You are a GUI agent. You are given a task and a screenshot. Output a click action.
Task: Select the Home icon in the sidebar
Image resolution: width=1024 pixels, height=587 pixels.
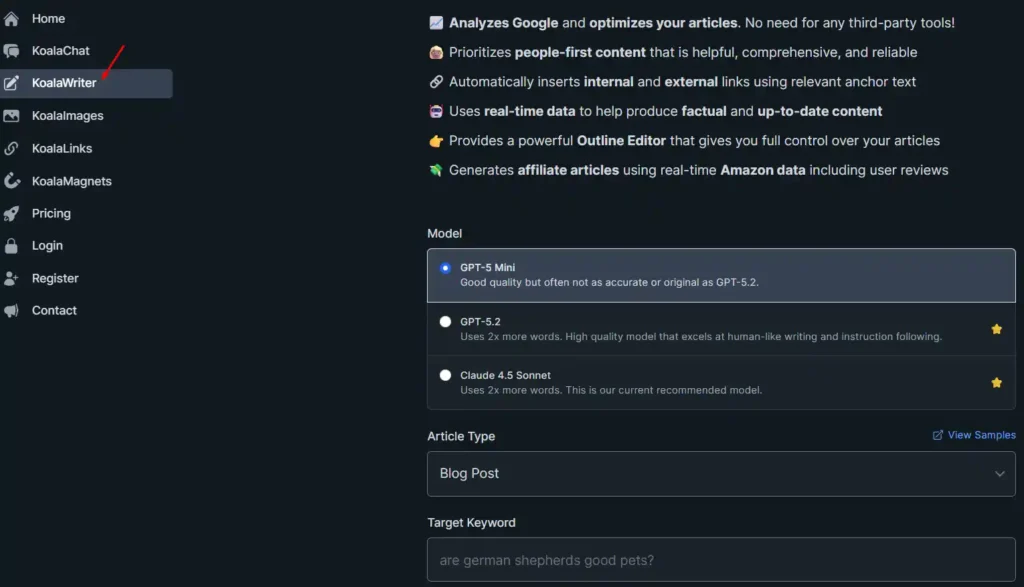tap(14, 18)
